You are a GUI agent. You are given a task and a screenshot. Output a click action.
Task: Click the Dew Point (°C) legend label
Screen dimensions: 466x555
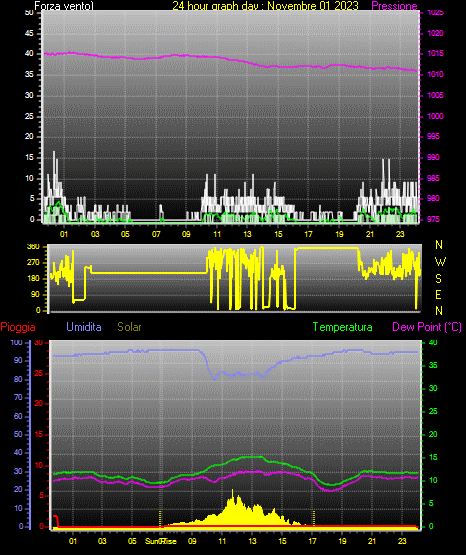click(427, 327)
